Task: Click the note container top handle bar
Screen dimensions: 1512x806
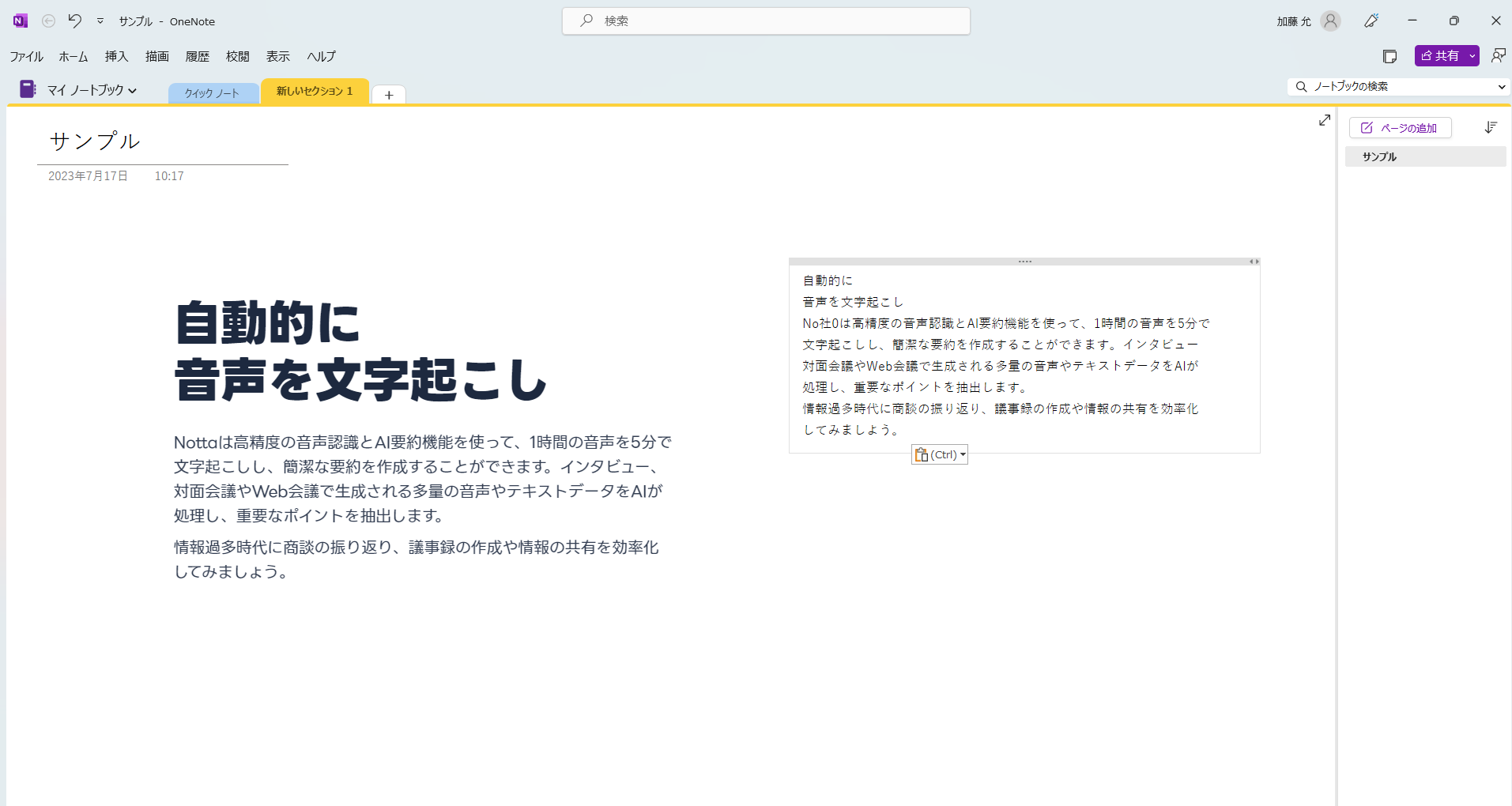Action: pyautogui.click(x=1024, y=262)
